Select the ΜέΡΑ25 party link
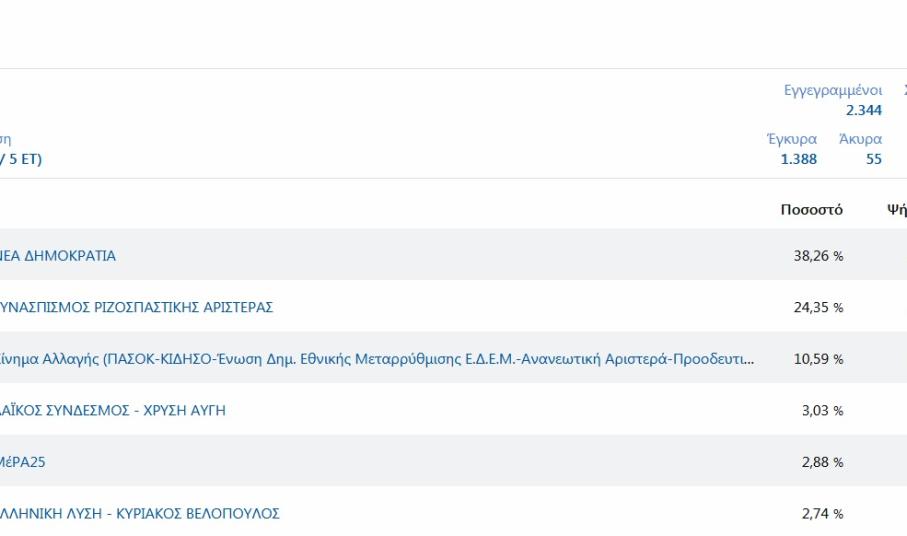 pyautogui.click(x=25, y=462)
